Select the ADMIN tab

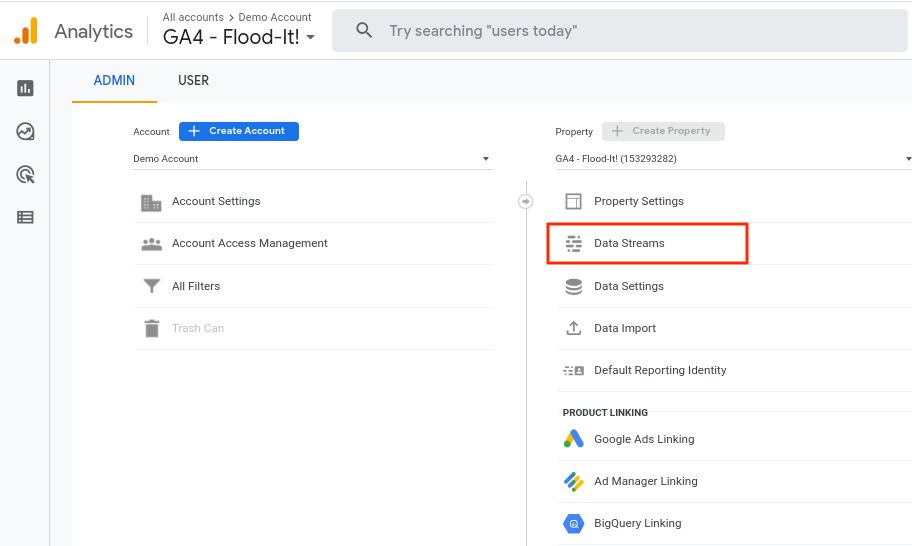tap(114, 81)
